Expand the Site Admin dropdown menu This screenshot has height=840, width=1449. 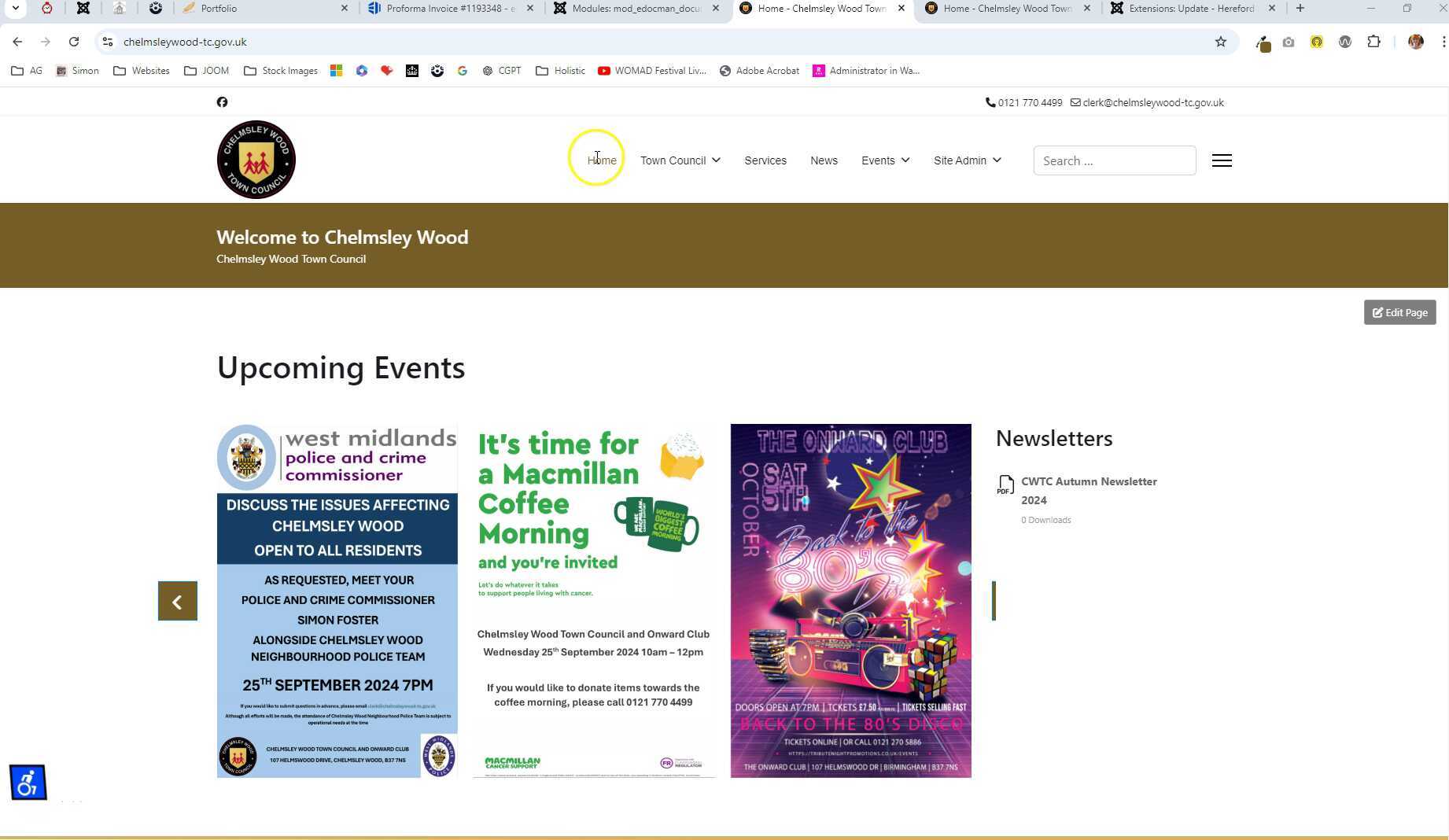[x=967, y=160]
